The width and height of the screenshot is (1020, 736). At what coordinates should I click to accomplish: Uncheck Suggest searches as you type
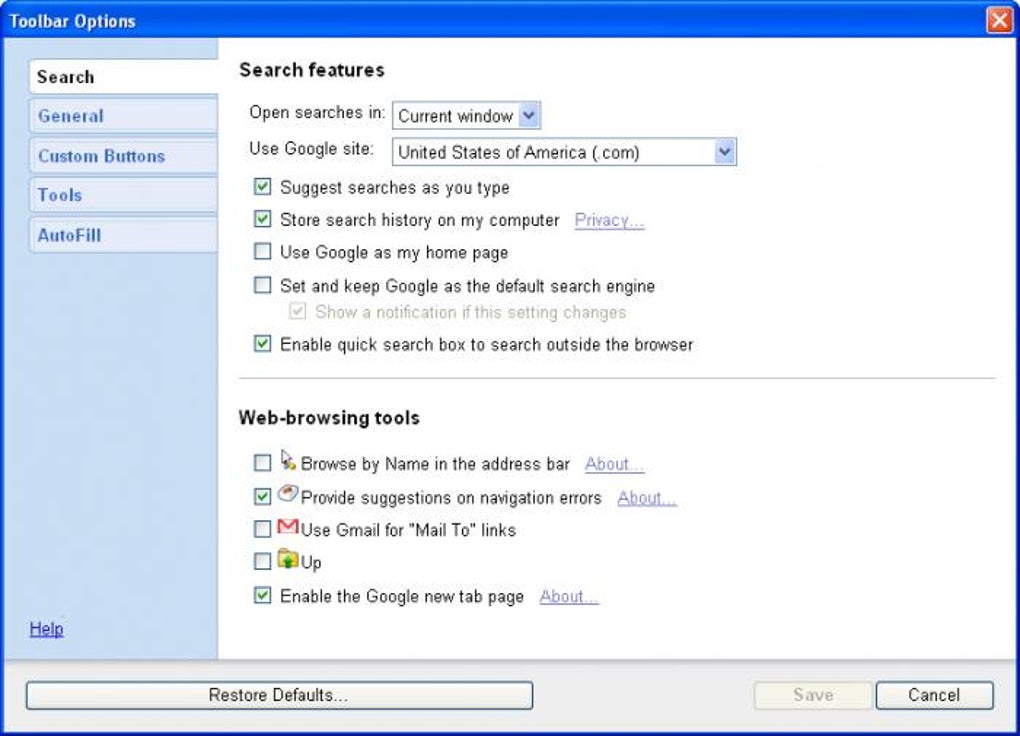pyautogui.click(x=262, y=187)
